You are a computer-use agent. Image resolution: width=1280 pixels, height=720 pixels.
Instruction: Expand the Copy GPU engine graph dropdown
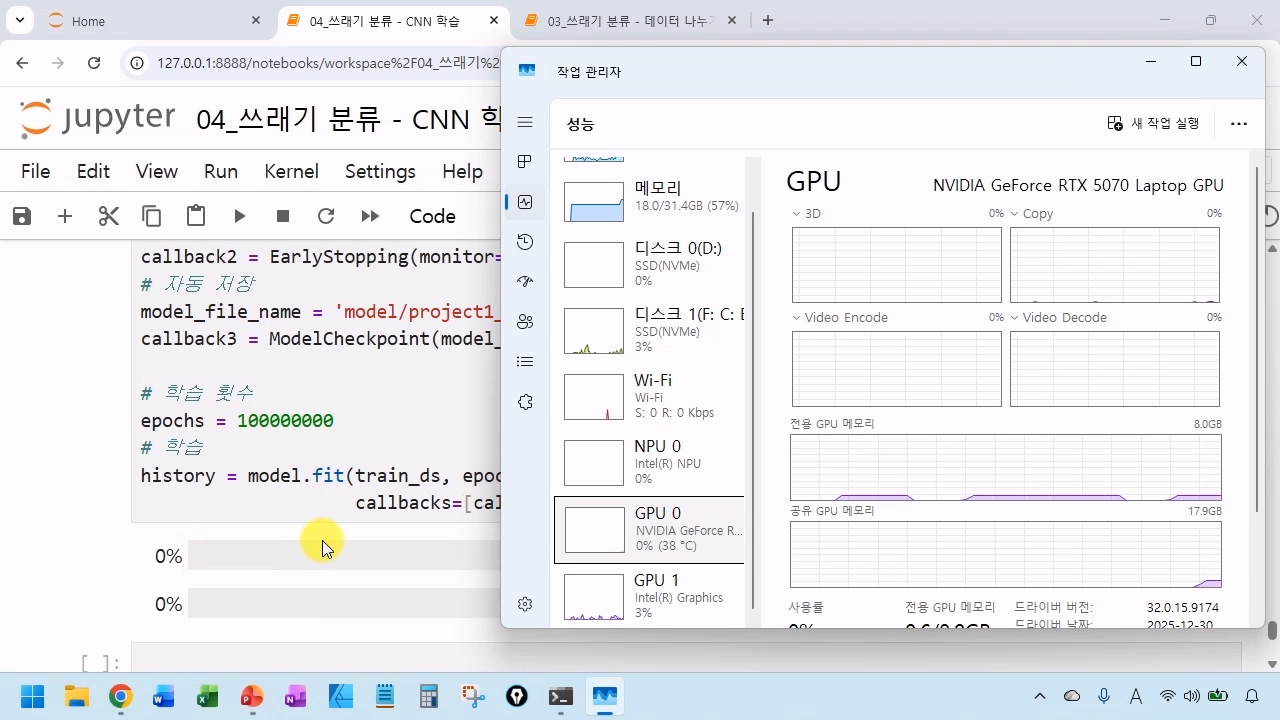[x=1015, y=214]
